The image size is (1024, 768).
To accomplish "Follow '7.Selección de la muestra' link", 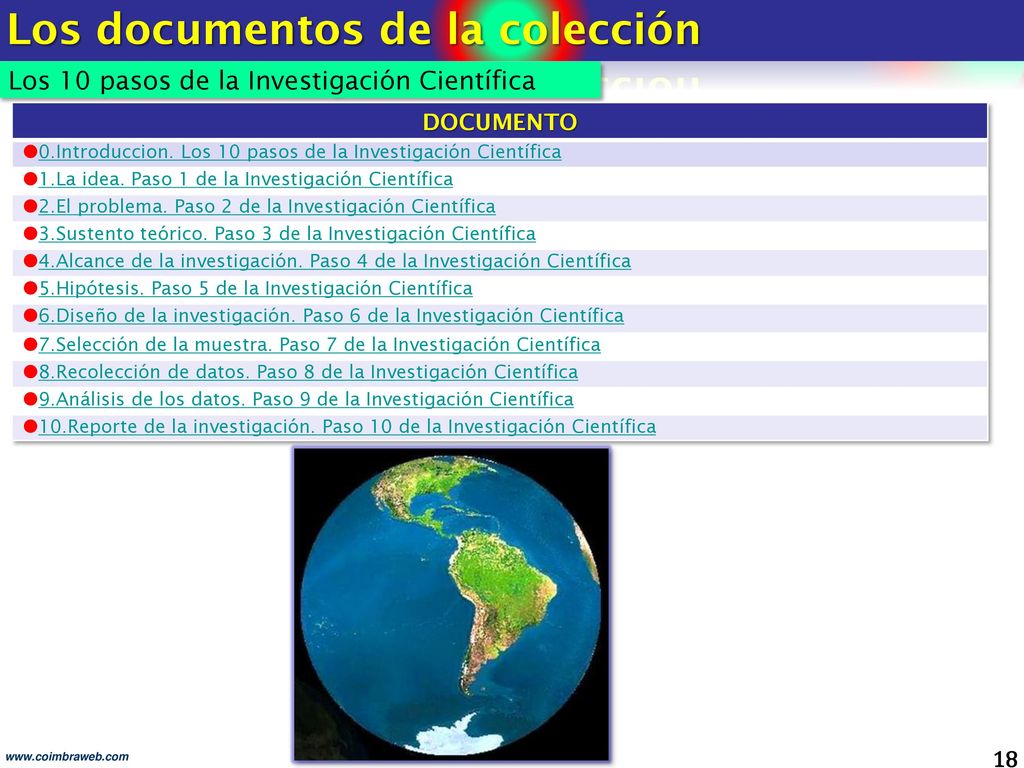I will tap(319, 345).
